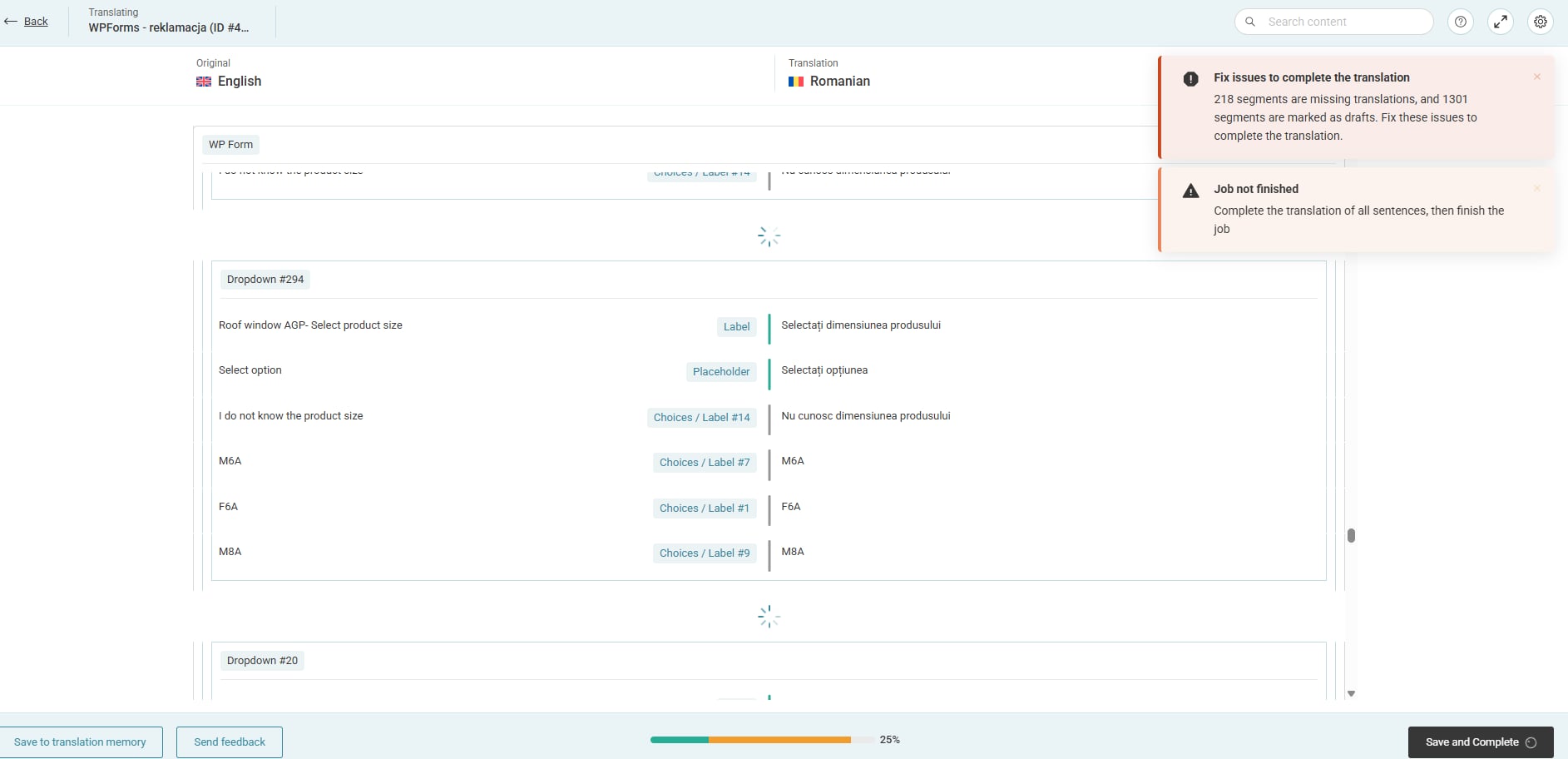1568x759 pixels.
Task: Click scrollbar down arrow
Action: [x=1351, y=693]
